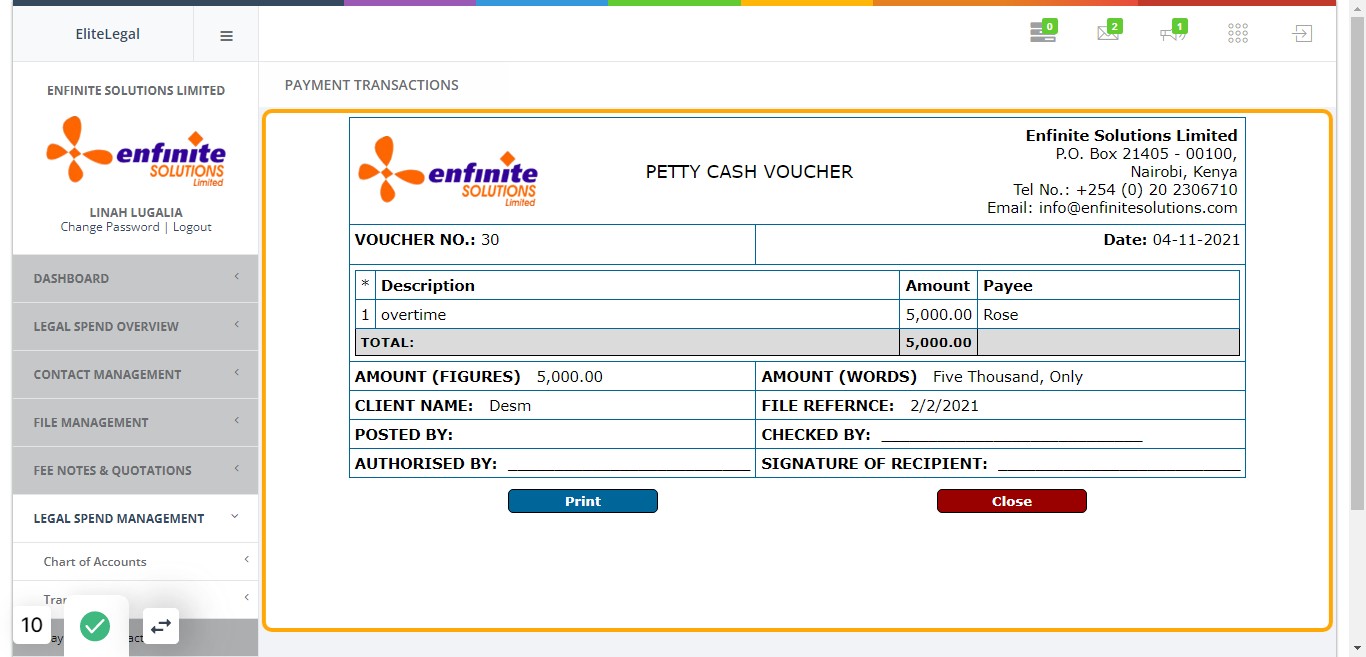This screenshot has width=1366, height=657.
Task: Open the mail icon with badge 2
Action: pos(1109,32)
